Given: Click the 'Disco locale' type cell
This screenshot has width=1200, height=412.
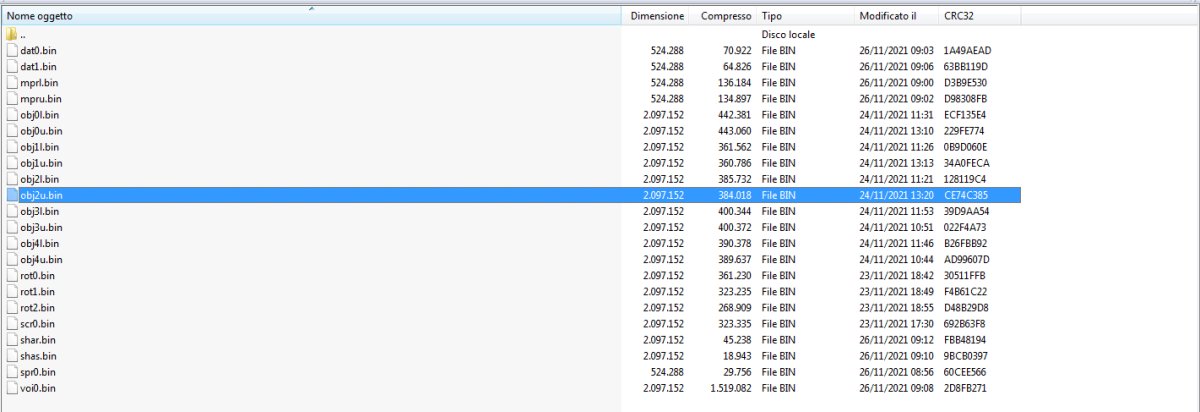Looking at the screenshot, I should pos(788,34).
